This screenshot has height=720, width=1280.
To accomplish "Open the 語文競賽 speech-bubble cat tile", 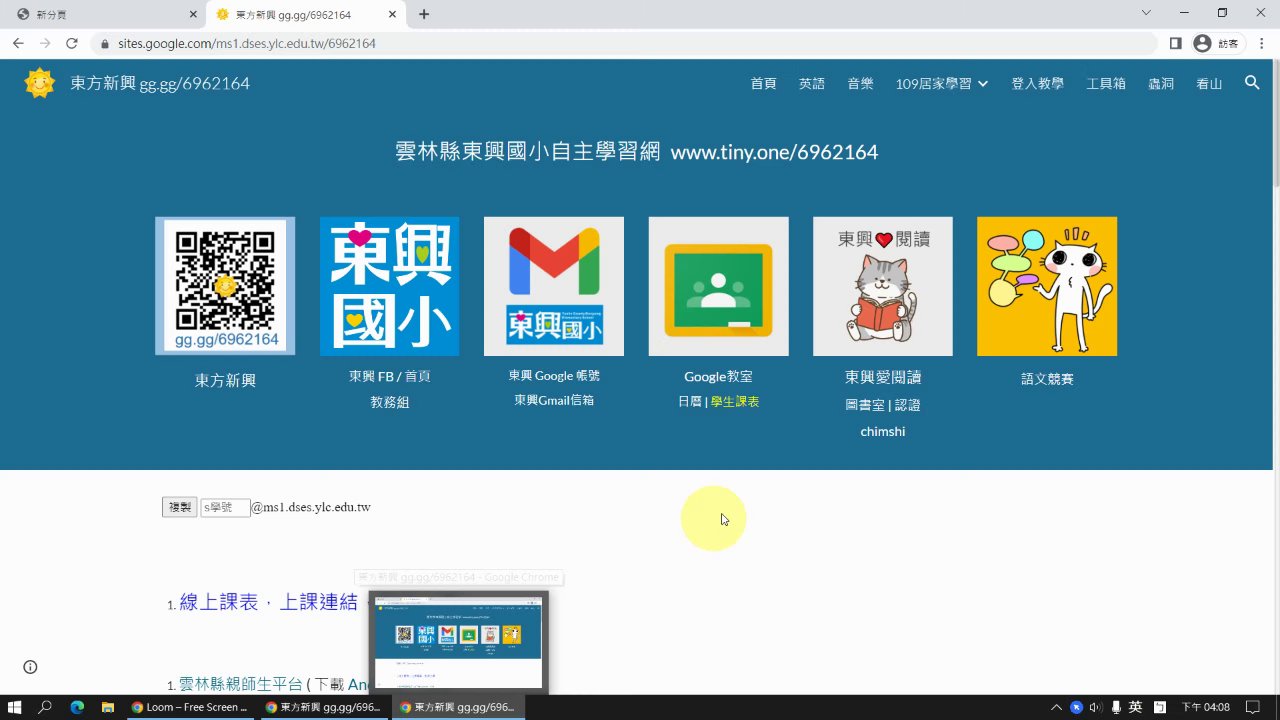I will pos(1047,286).
